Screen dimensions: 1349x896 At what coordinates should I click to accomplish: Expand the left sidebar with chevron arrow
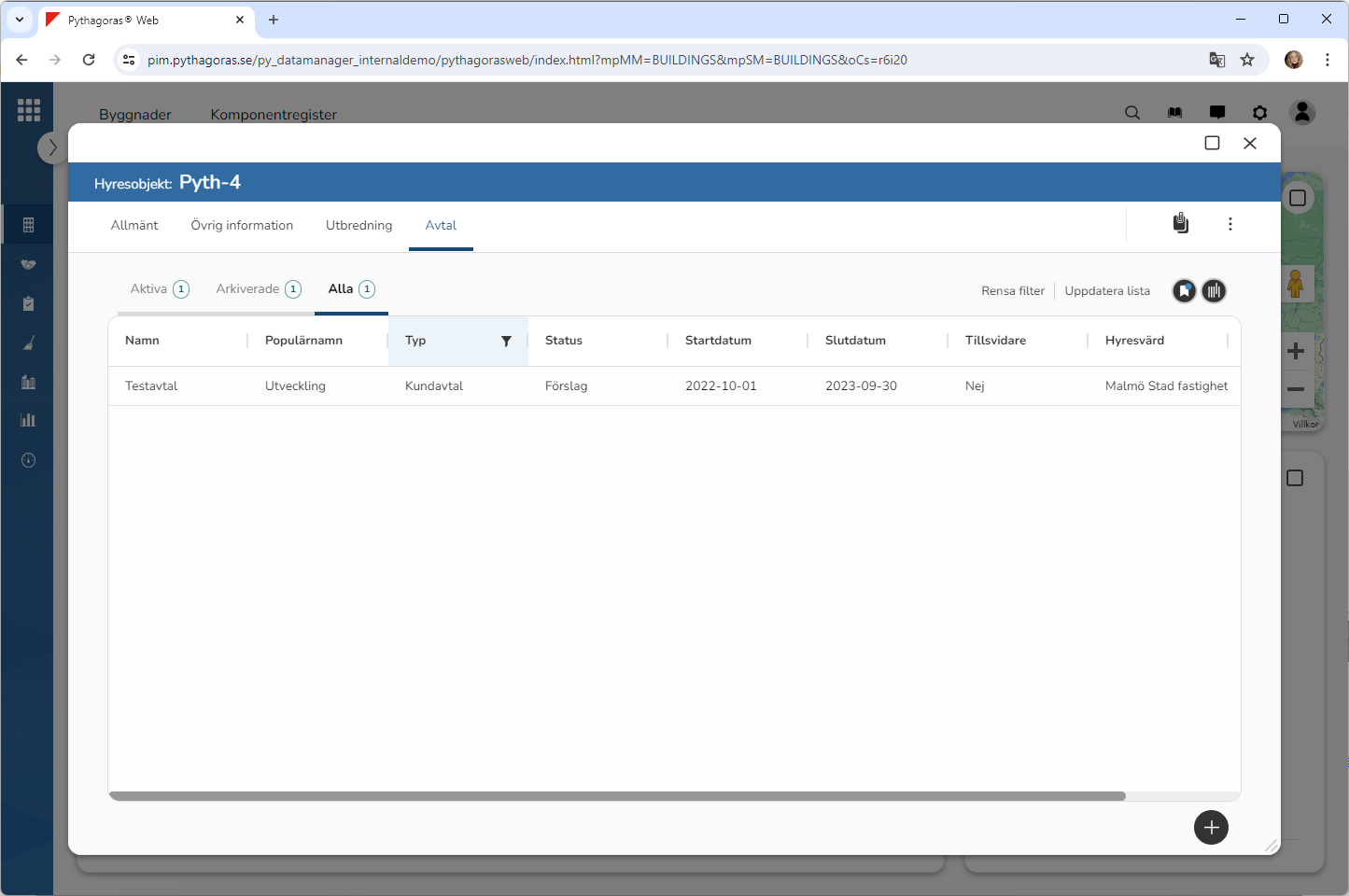click(x=52, y=147)
